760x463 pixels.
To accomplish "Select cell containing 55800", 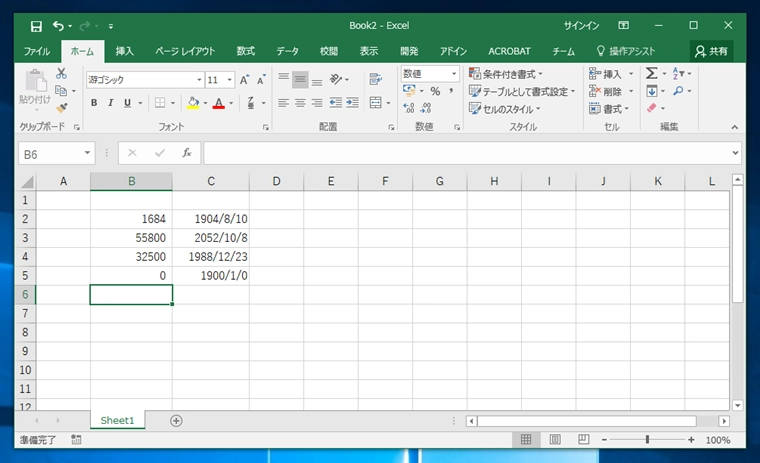I will coord(131,238).
